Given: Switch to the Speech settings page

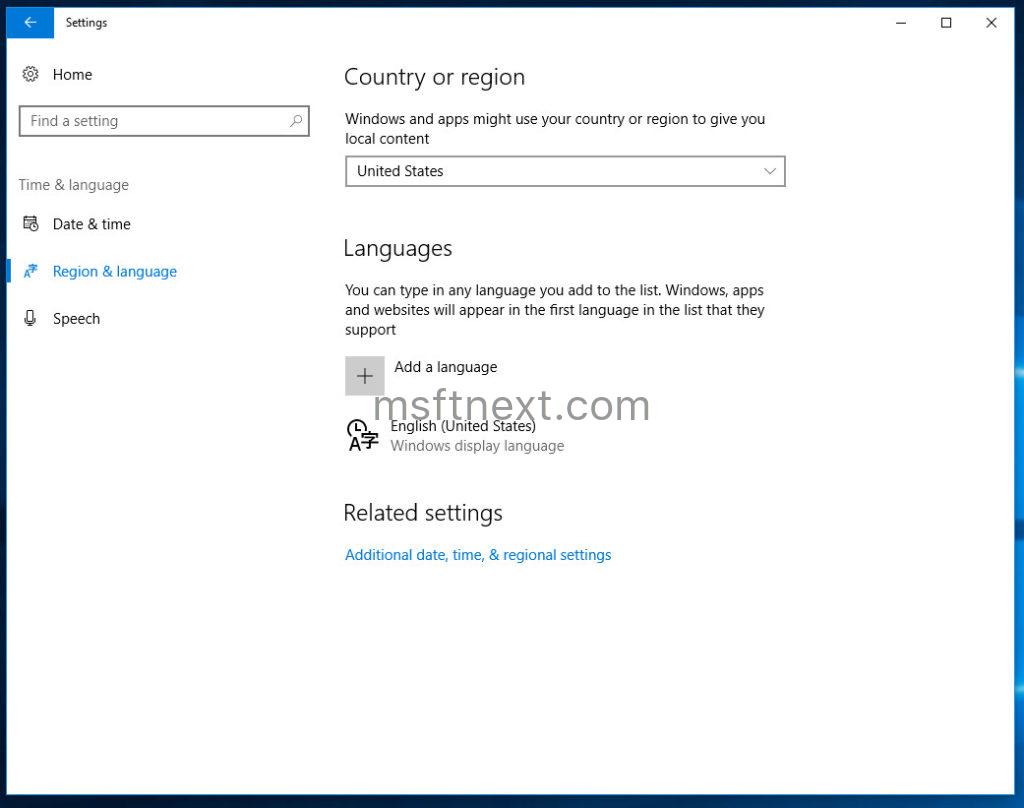Looking at the screenshot, I should pyautogui.click(x=76, y=318).
